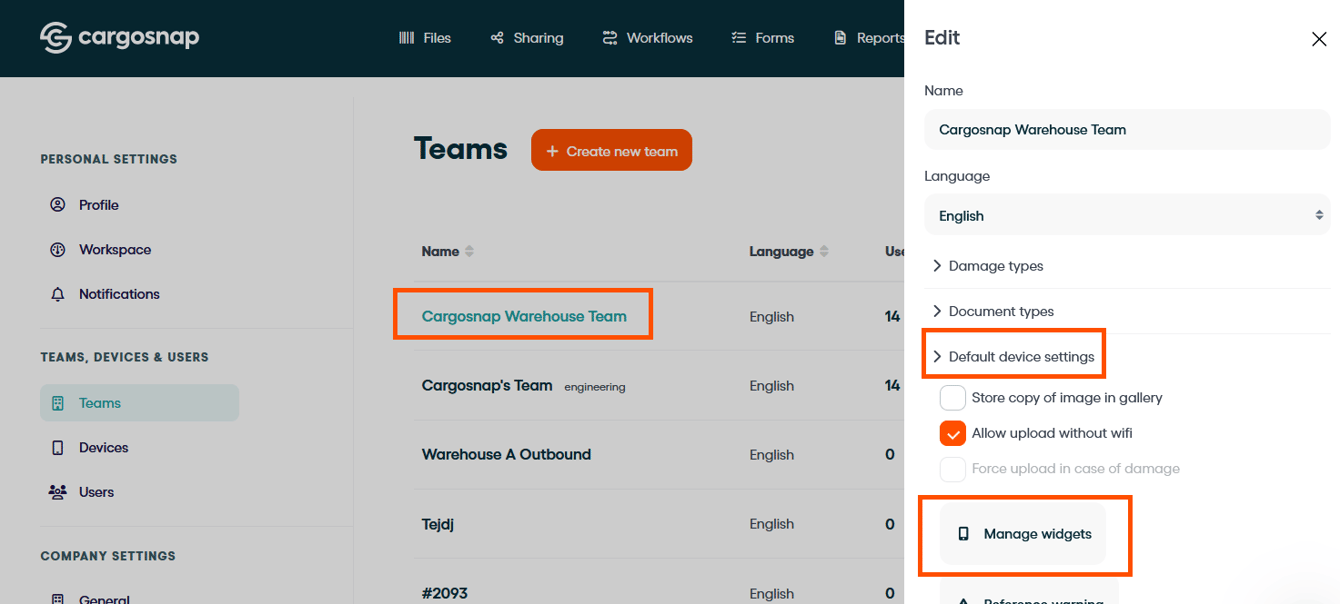
Task: Click the Cargosnap logo
Action: [x=119, y=37]
